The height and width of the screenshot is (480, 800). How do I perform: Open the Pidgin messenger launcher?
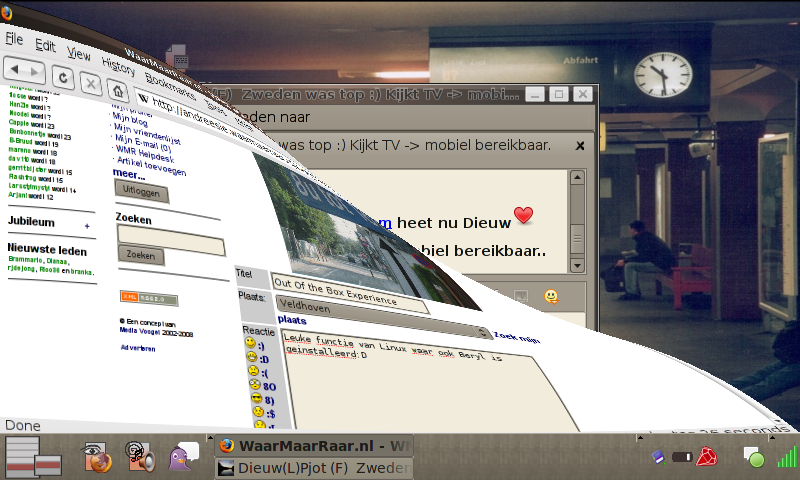pyautogui.click(x=183, y=457)
